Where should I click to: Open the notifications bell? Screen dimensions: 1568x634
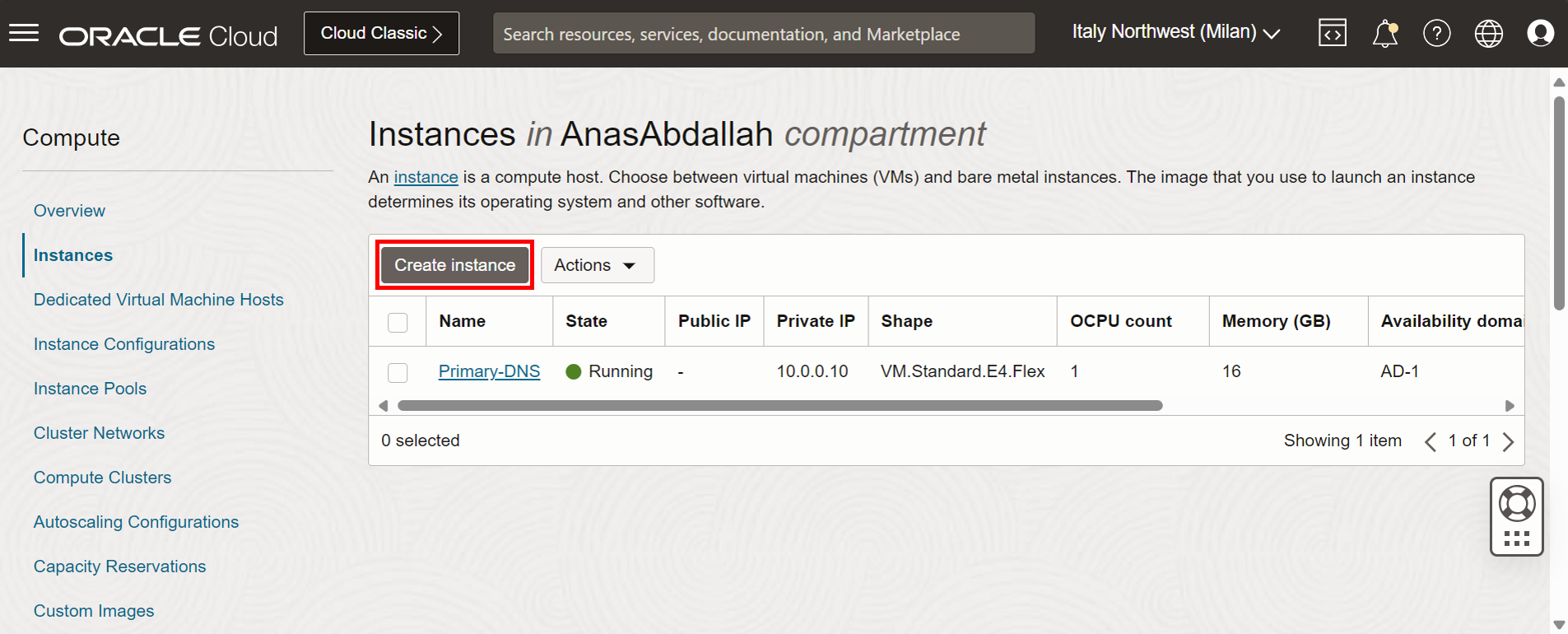(1385, 34)
